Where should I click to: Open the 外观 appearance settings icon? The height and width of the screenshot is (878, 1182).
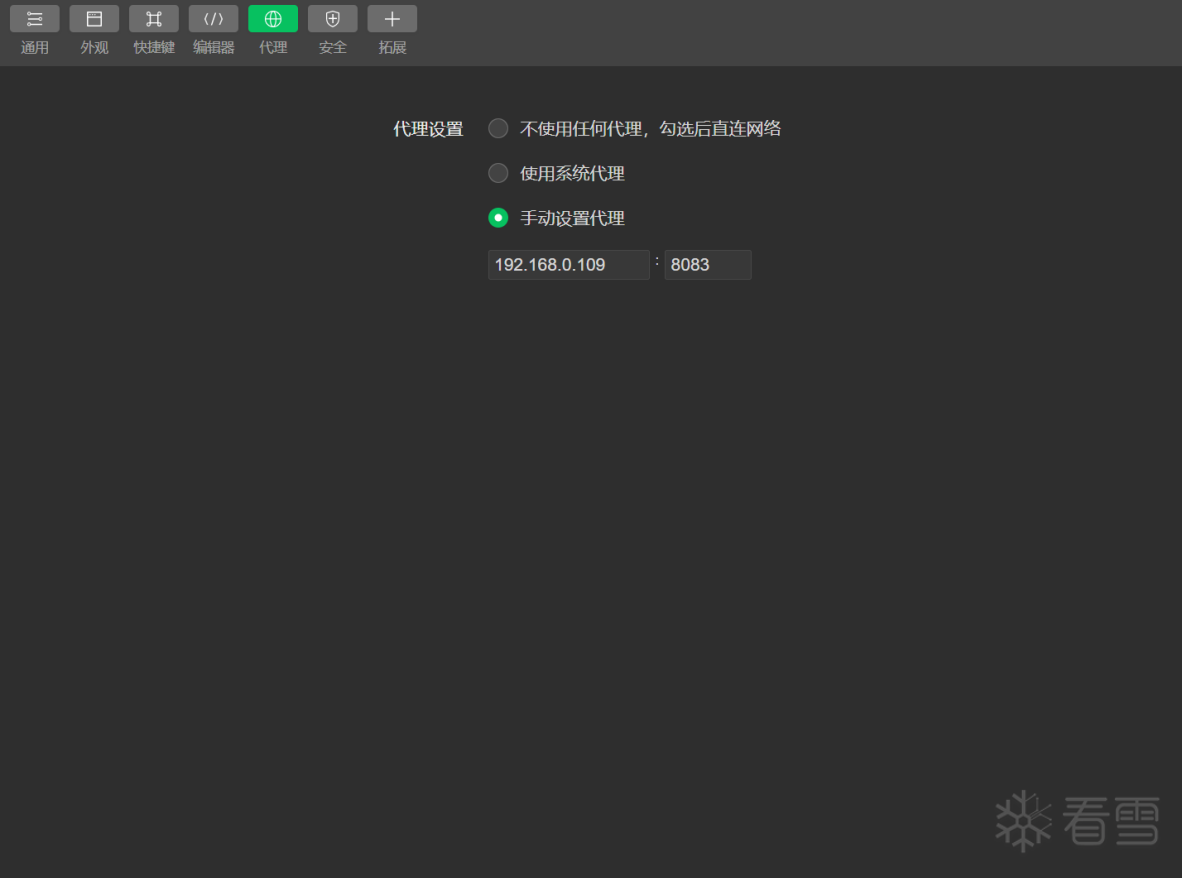click(94, 19)
